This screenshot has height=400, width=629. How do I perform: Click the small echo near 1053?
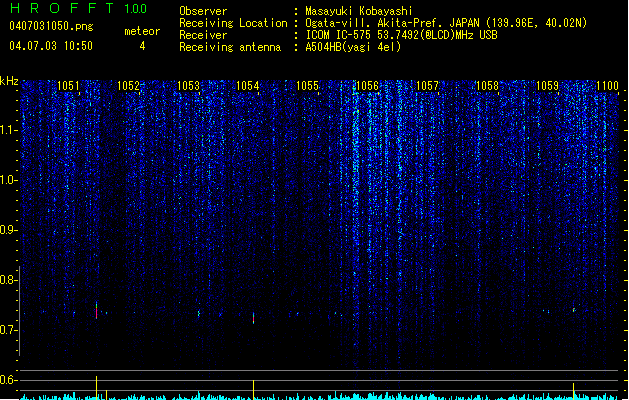click(199, 313)
